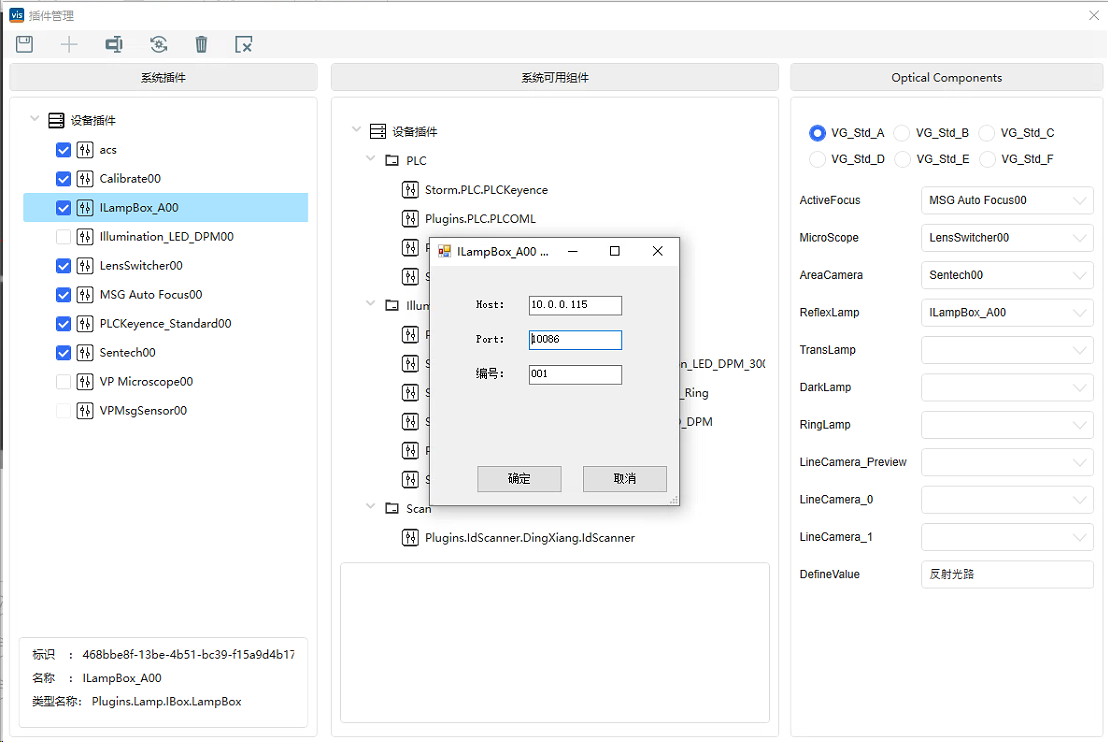Select the PLCKeyence_Standard00 tree item
The height and width of the screenshot is (742, 1108).
[x=165, y=324]
